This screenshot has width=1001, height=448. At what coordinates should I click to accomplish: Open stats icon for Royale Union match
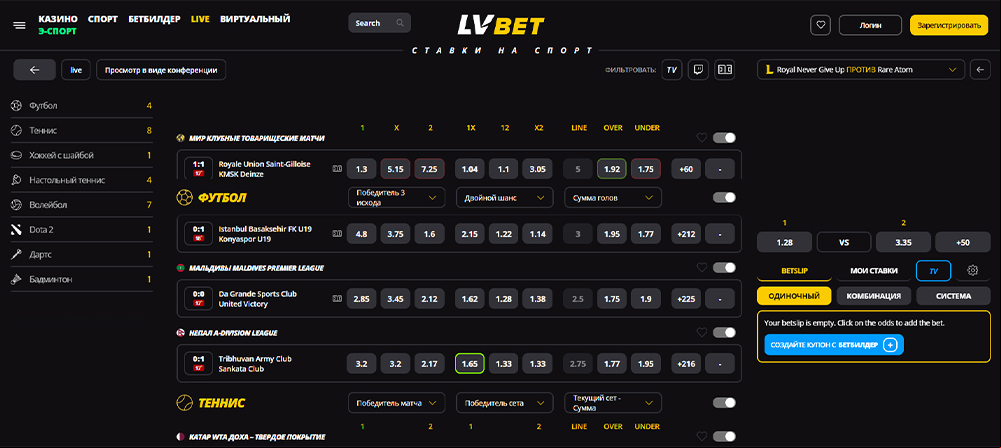tap(337, 169)
